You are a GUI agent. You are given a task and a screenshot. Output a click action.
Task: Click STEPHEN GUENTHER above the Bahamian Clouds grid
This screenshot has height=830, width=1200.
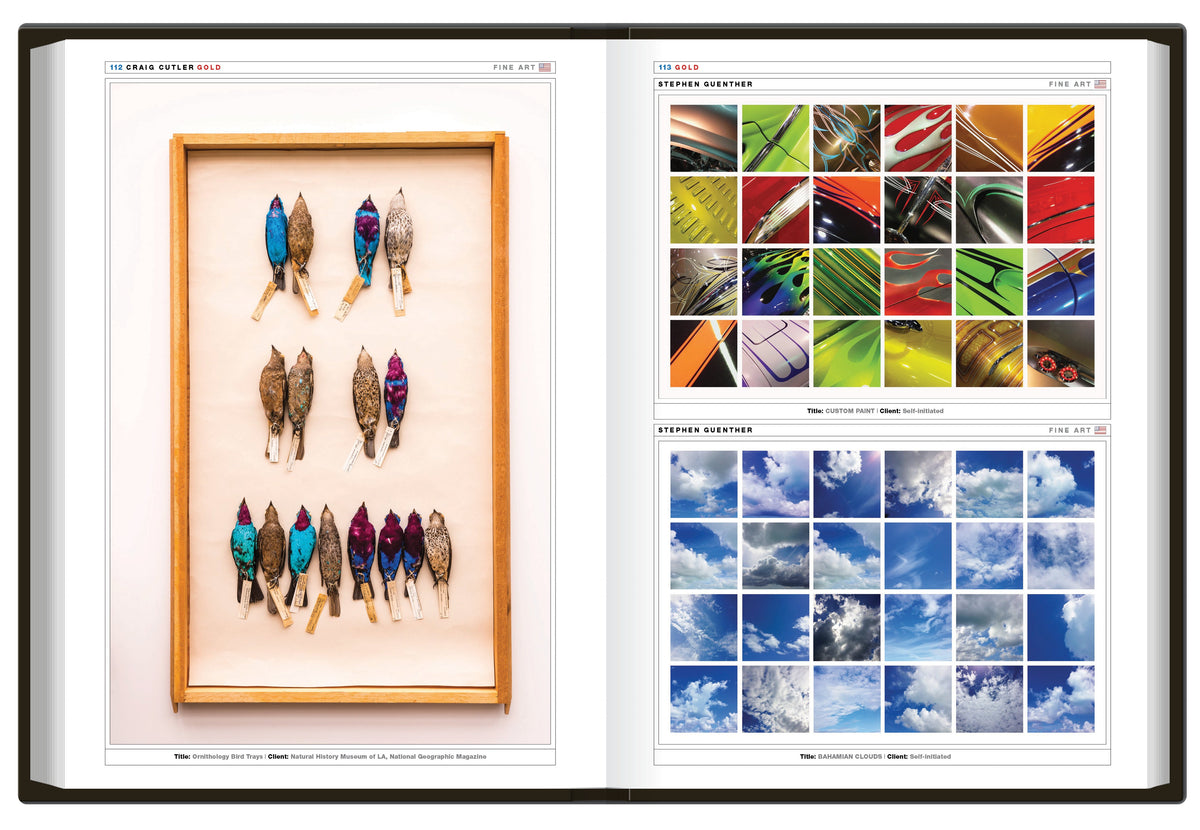coord(705,430)
